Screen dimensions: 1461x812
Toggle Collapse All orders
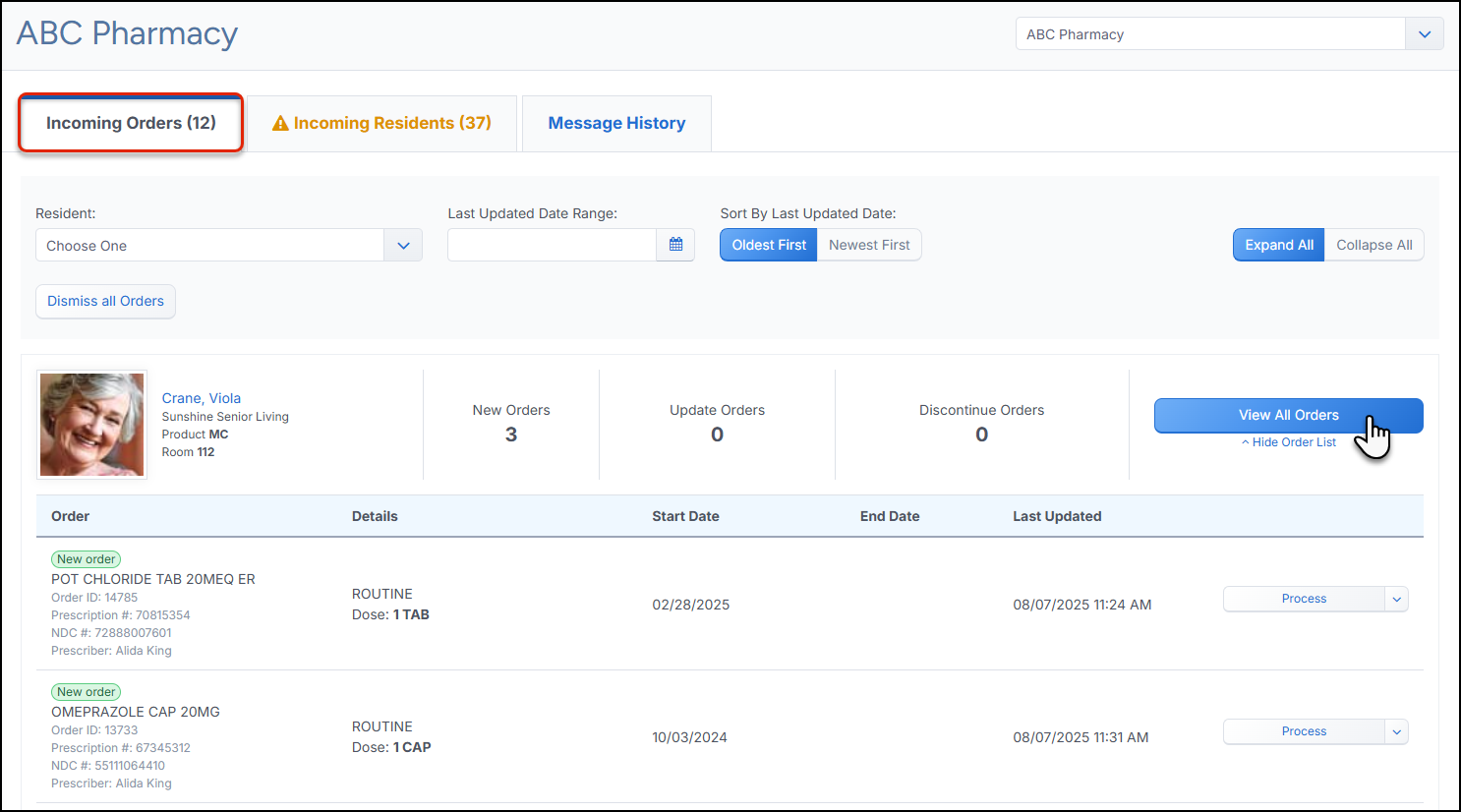tap(1373, 245)
